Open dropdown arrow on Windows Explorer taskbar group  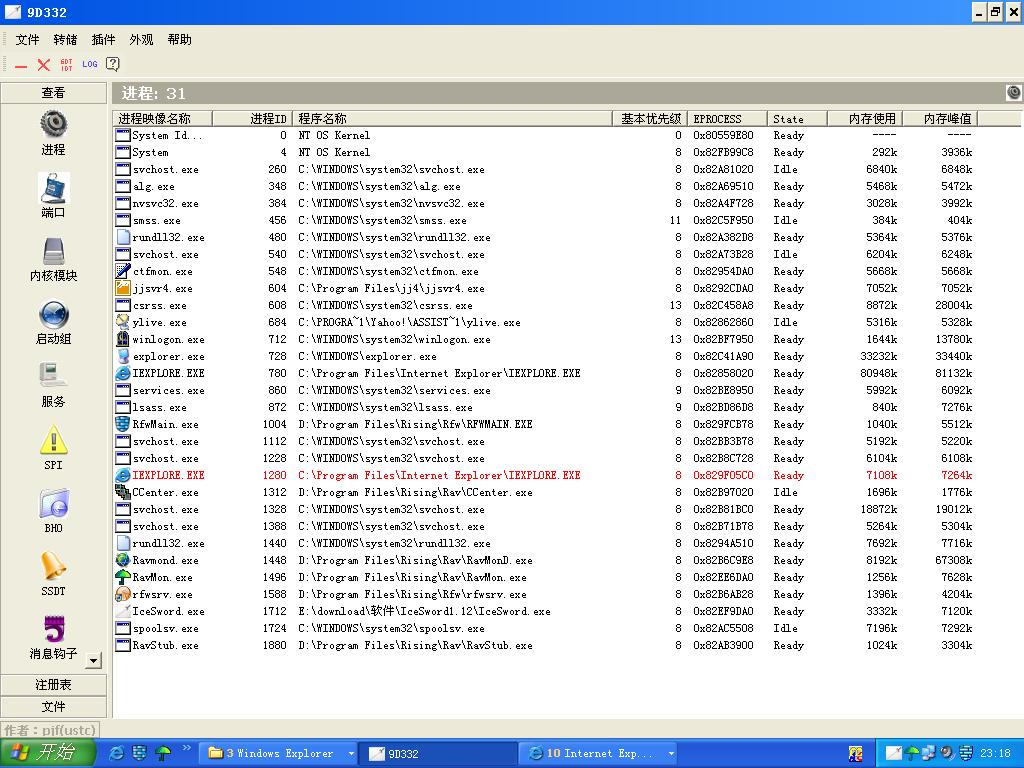coord(351,754)
